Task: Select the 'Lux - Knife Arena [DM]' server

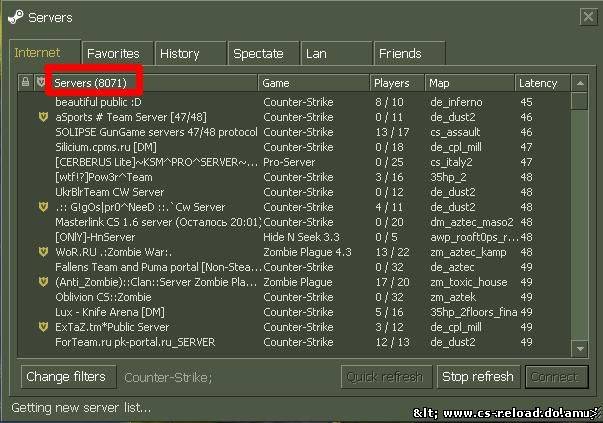Action: click(294, 312)
